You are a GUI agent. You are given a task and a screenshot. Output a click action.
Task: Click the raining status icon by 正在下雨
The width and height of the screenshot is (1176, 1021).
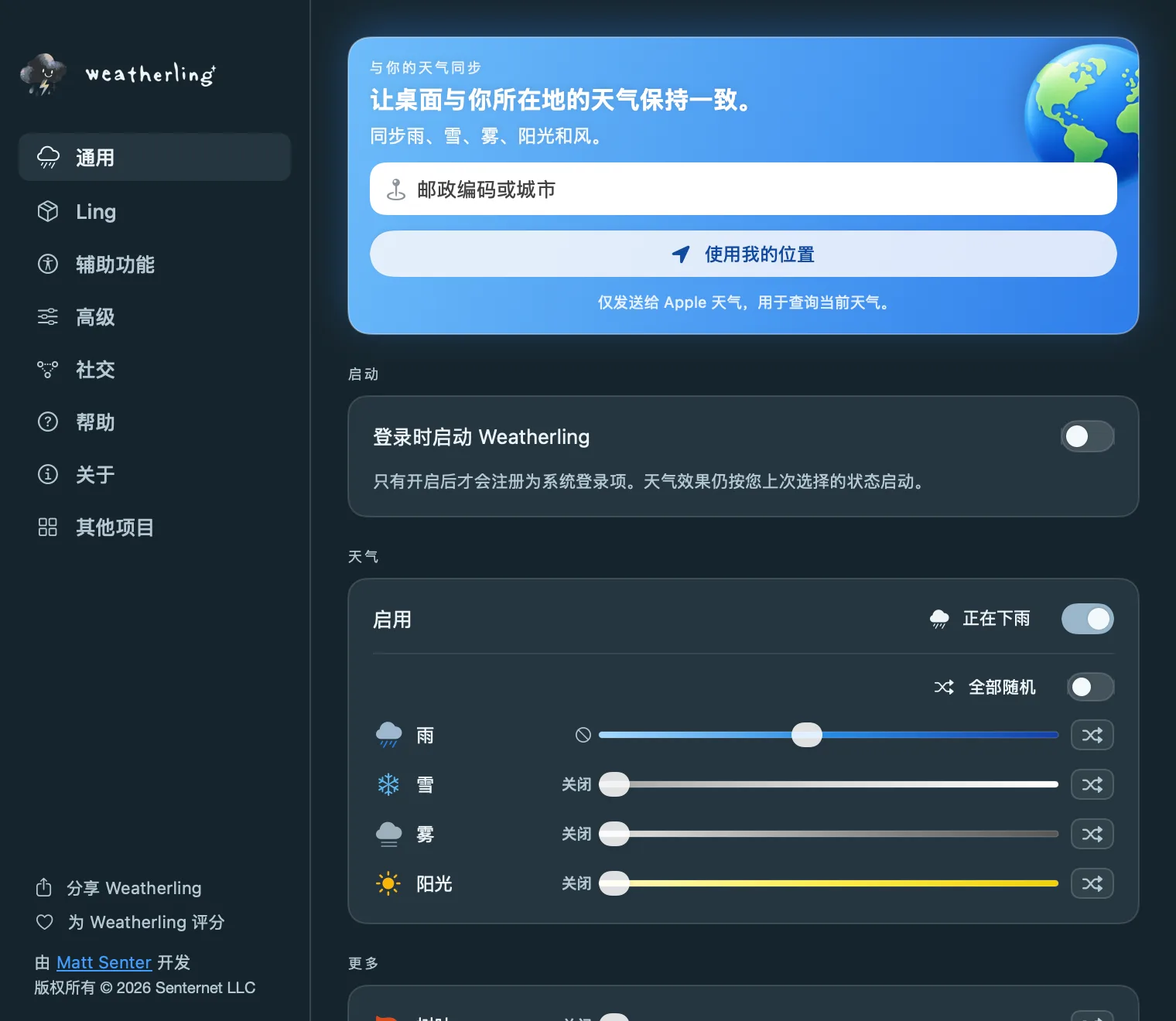pos(939,619)
